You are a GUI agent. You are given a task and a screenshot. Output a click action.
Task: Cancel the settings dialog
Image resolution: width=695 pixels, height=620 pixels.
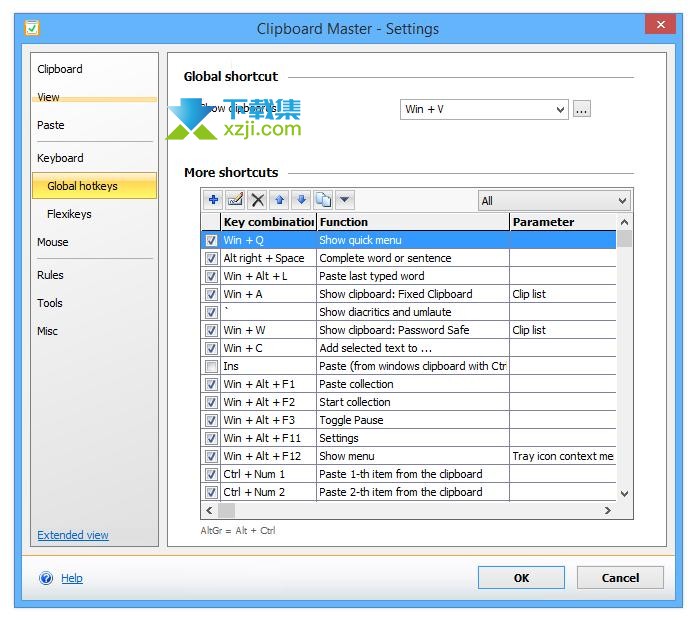tap(620, 578)
